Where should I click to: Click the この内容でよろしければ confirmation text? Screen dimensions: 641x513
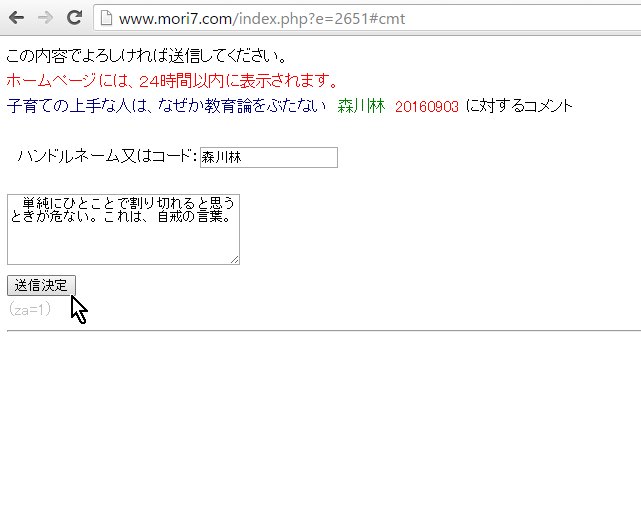(x=146, y=56)
